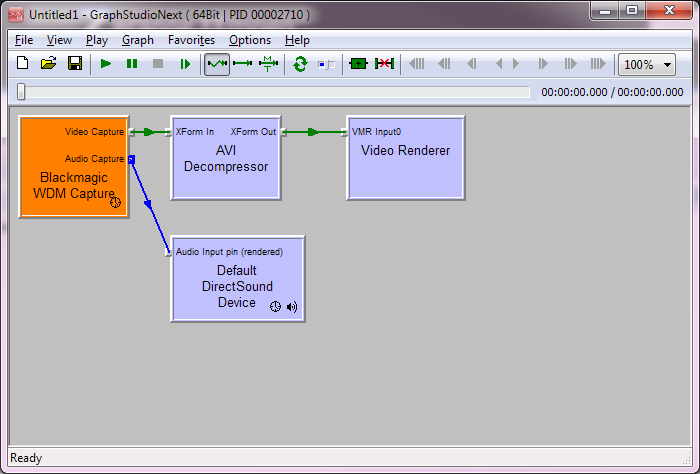
Task: Open the Help menu
Action: [x=297, y=40]
